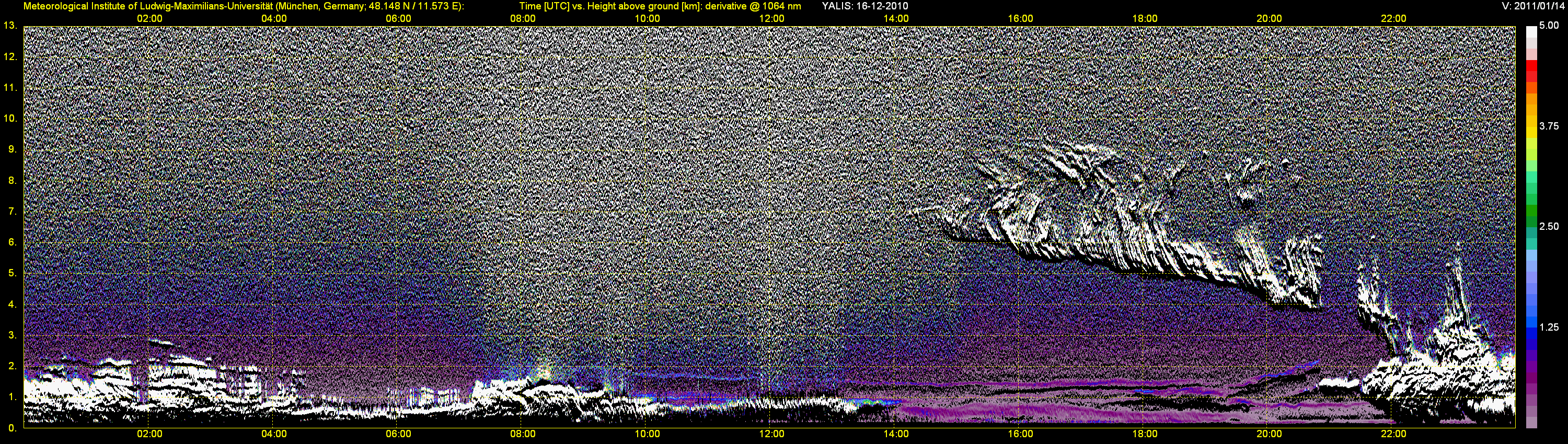Viewport: 1568px width, 444px height.
Task: Click the 9. km height axis label
Action: pos(12,149)
